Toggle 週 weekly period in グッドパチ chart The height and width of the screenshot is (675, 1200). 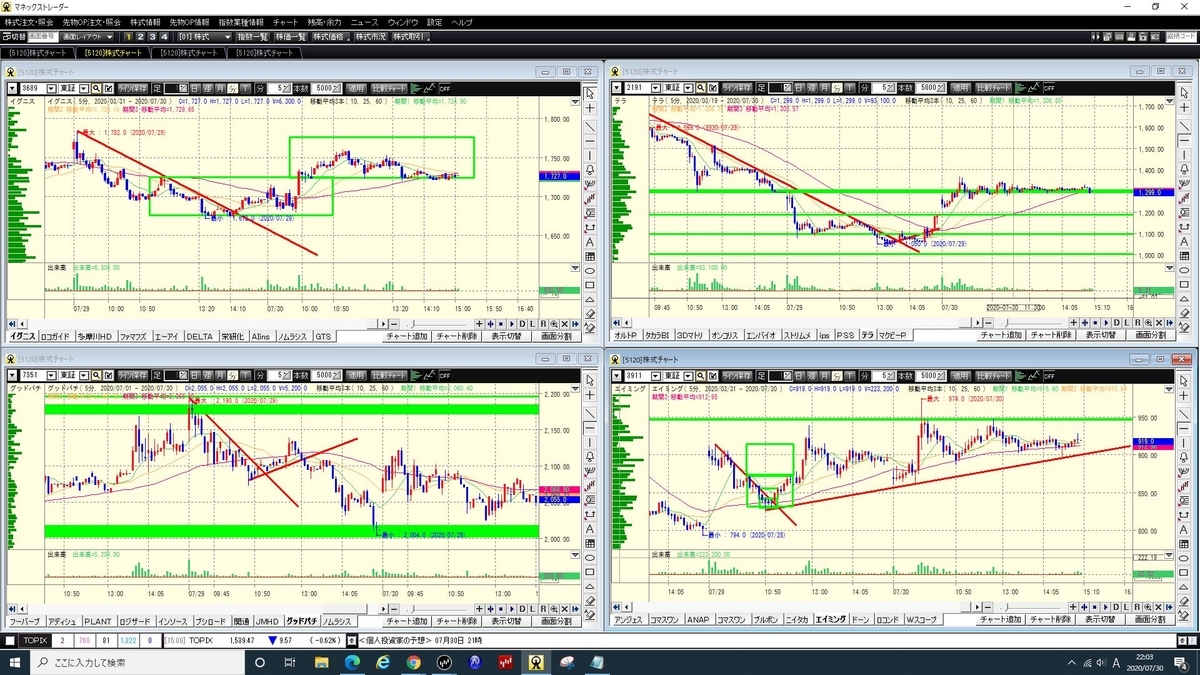tap(209, 375)
